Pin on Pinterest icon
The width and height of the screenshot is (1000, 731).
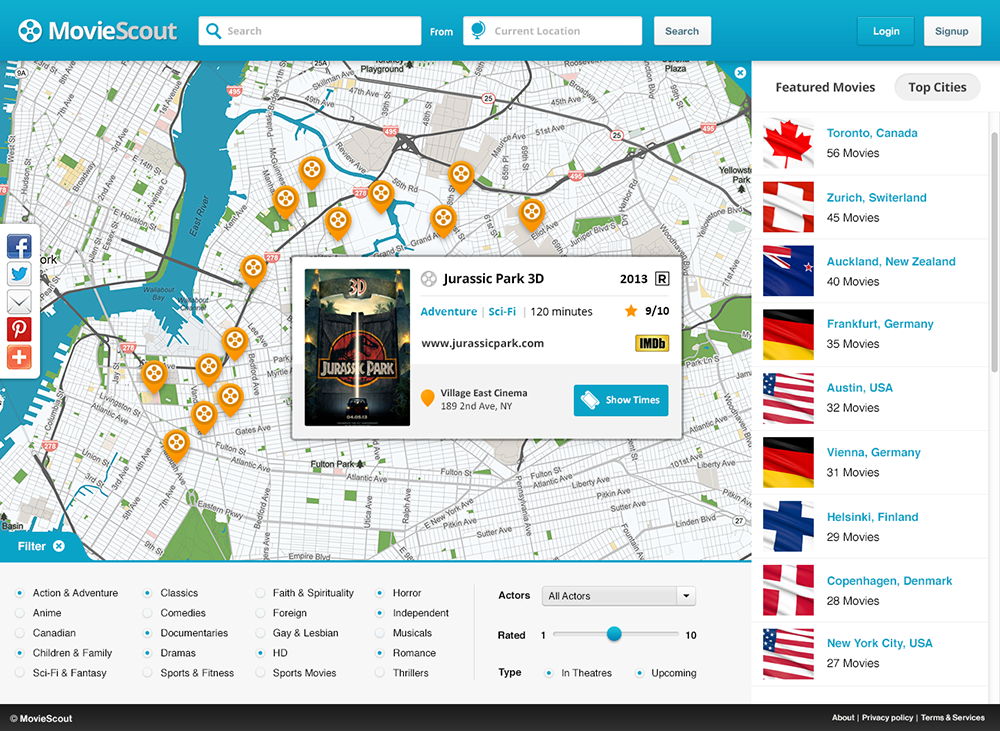click(19, 329)
